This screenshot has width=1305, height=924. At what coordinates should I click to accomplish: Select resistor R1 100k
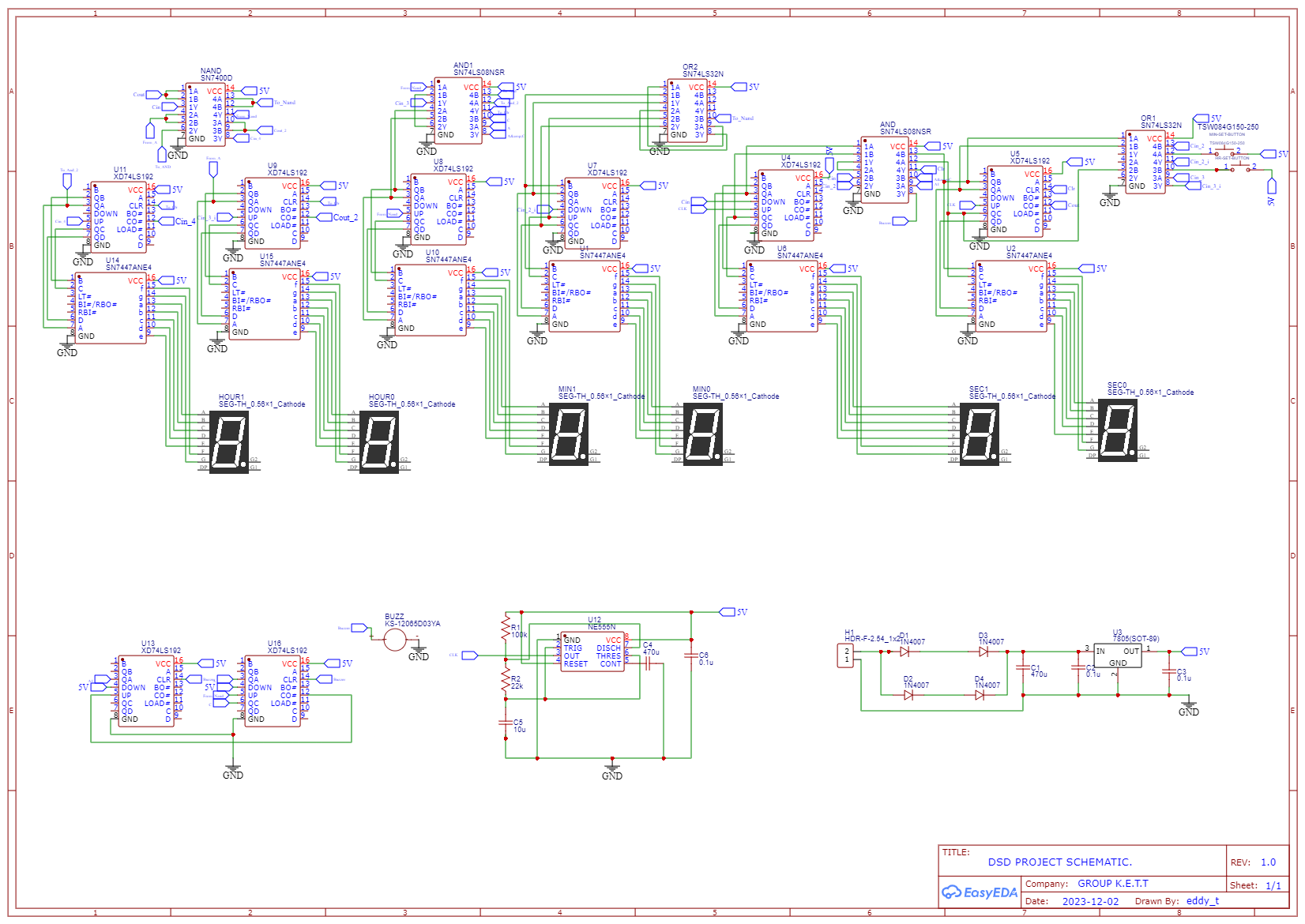506,629
